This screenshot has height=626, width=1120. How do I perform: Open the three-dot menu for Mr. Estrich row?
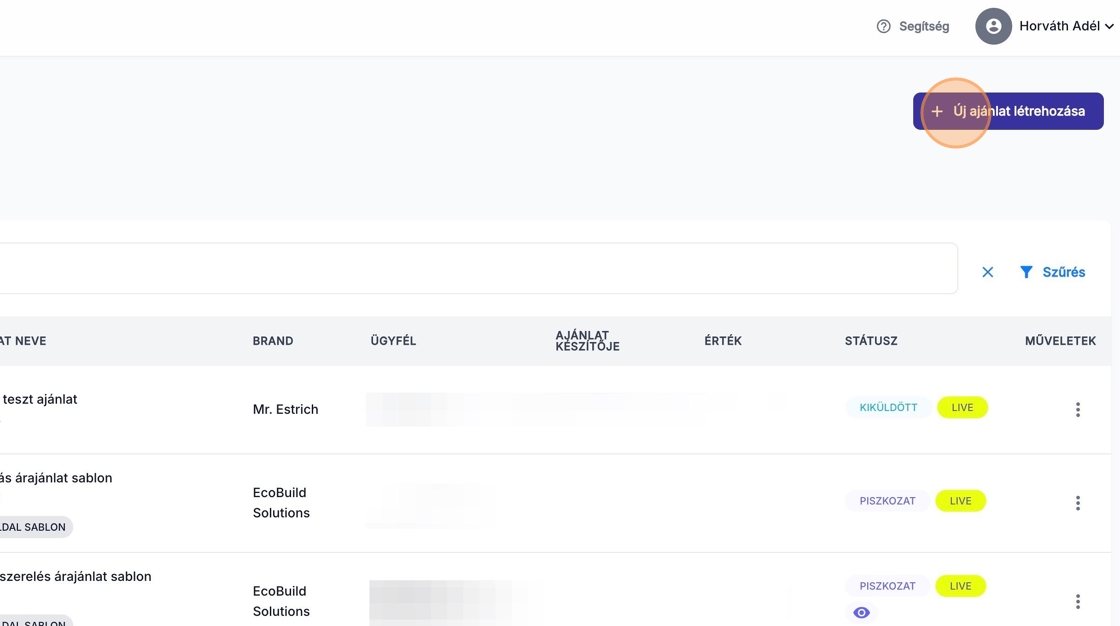coord(1078,409)
